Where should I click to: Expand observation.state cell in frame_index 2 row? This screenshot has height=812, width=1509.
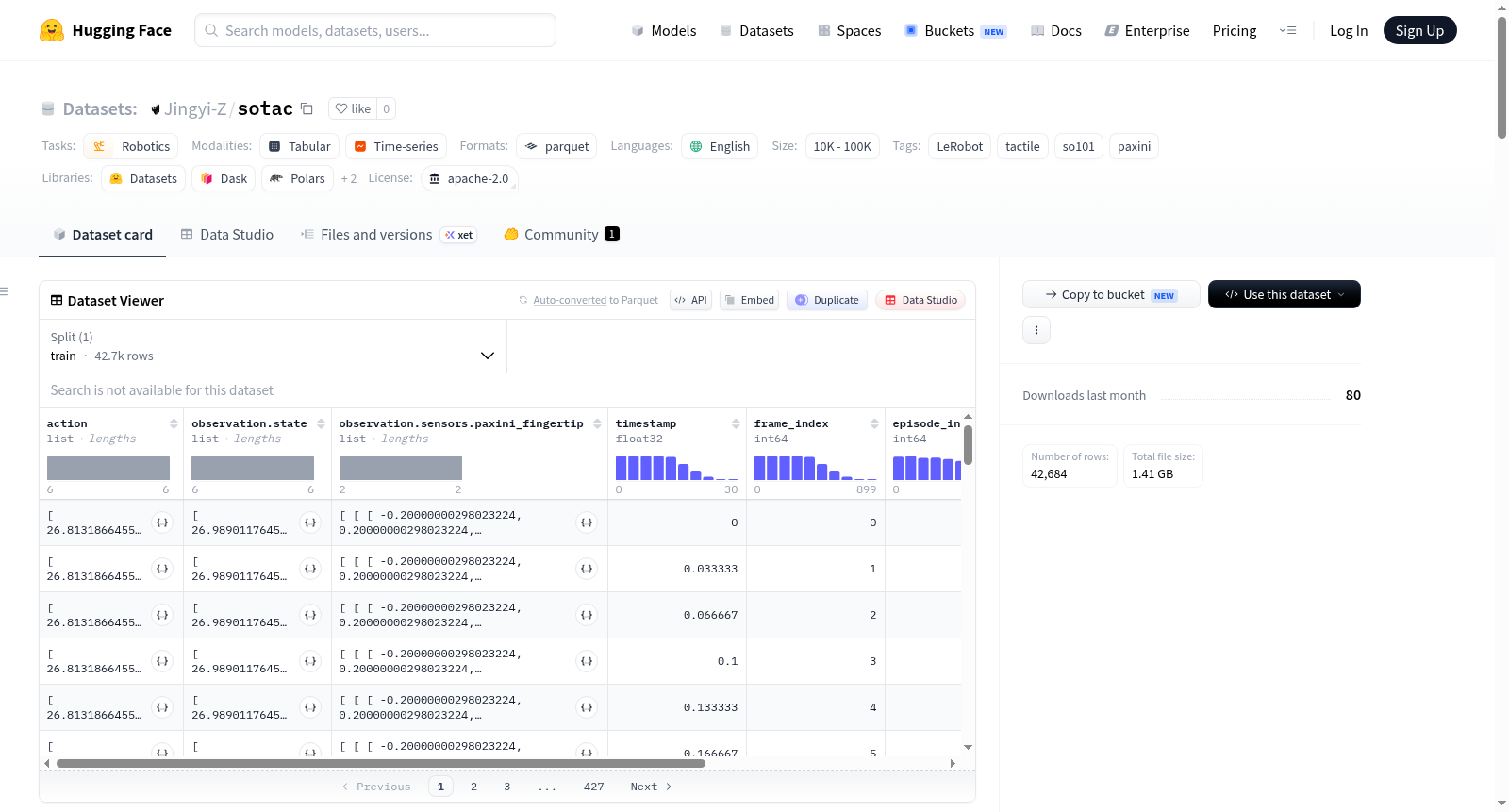(x=310, y=615)
